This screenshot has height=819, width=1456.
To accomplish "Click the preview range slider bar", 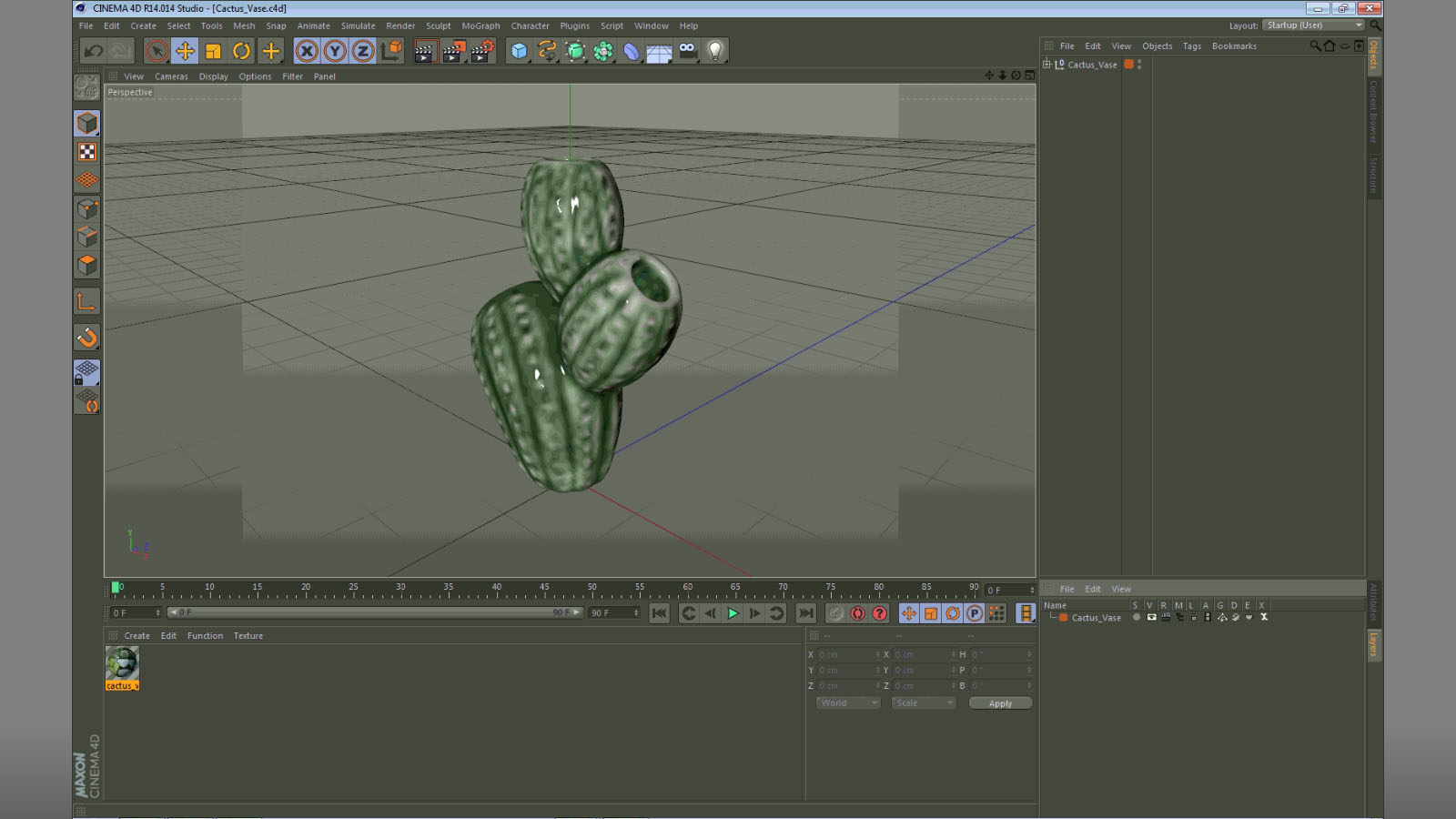I will (x=375, y=612).
